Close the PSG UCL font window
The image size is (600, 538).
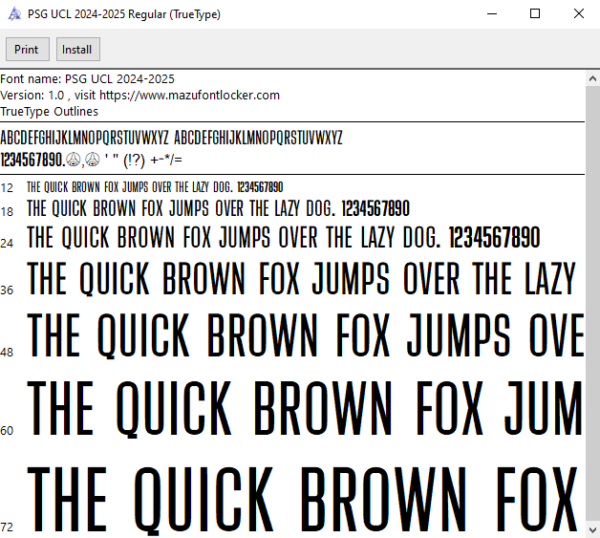tap(579, 14)
